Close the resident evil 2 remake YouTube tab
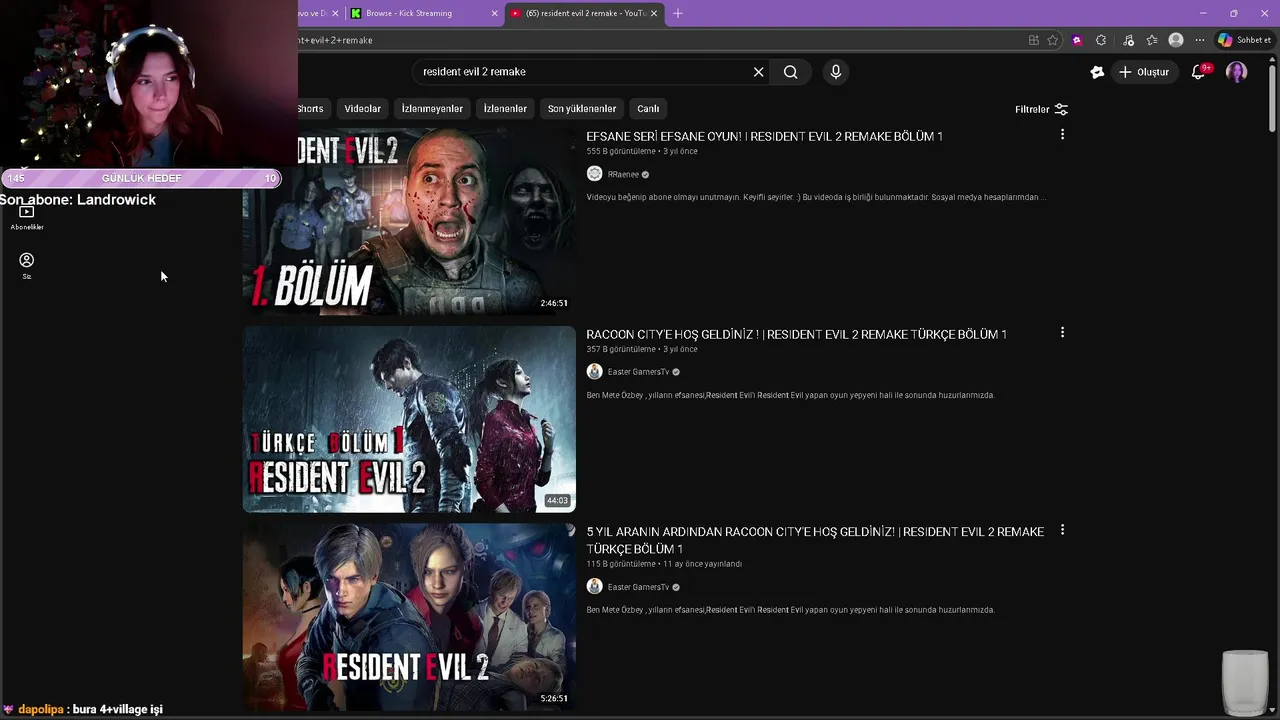 click(x=654, y=13)
